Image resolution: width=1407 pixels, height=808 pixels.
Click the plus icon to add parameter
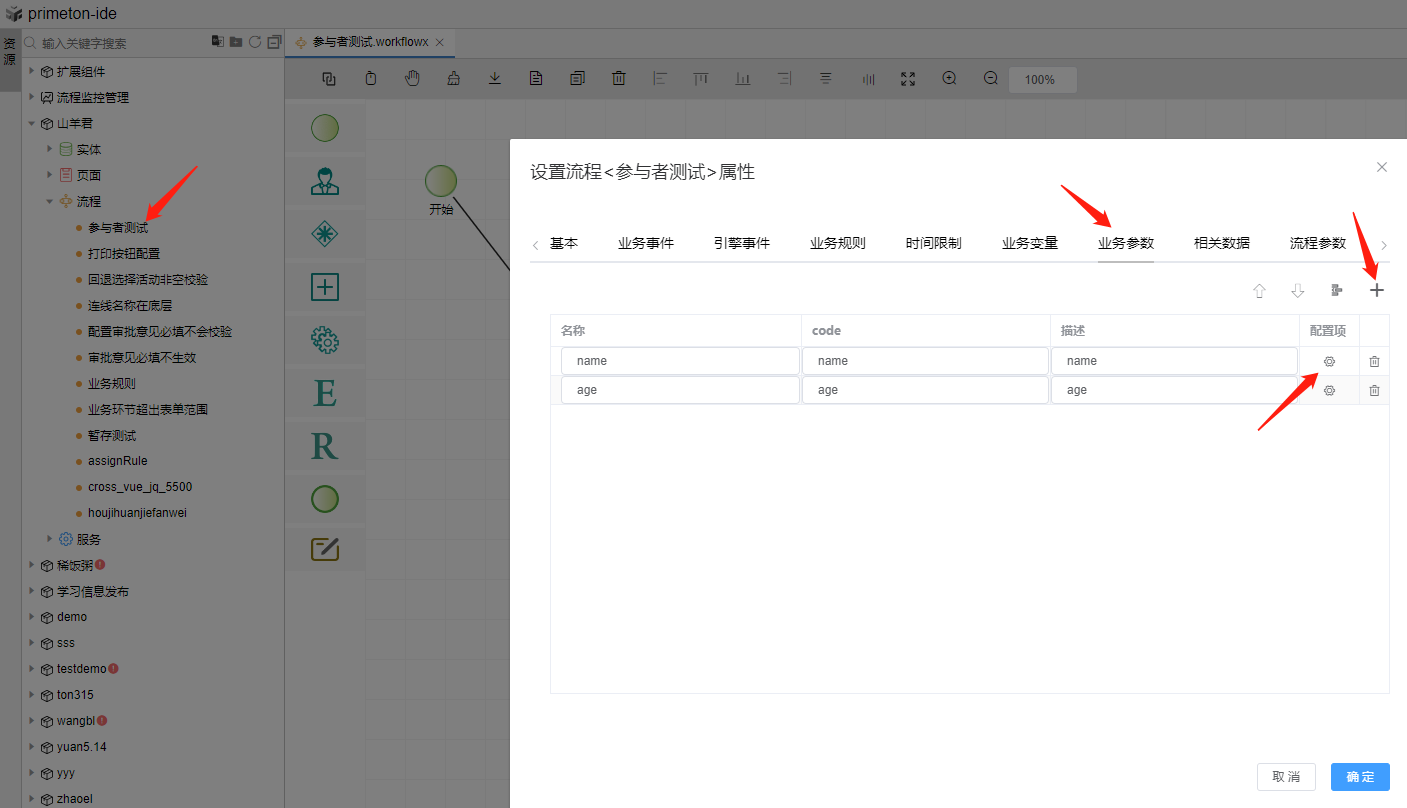(1377, 291)
